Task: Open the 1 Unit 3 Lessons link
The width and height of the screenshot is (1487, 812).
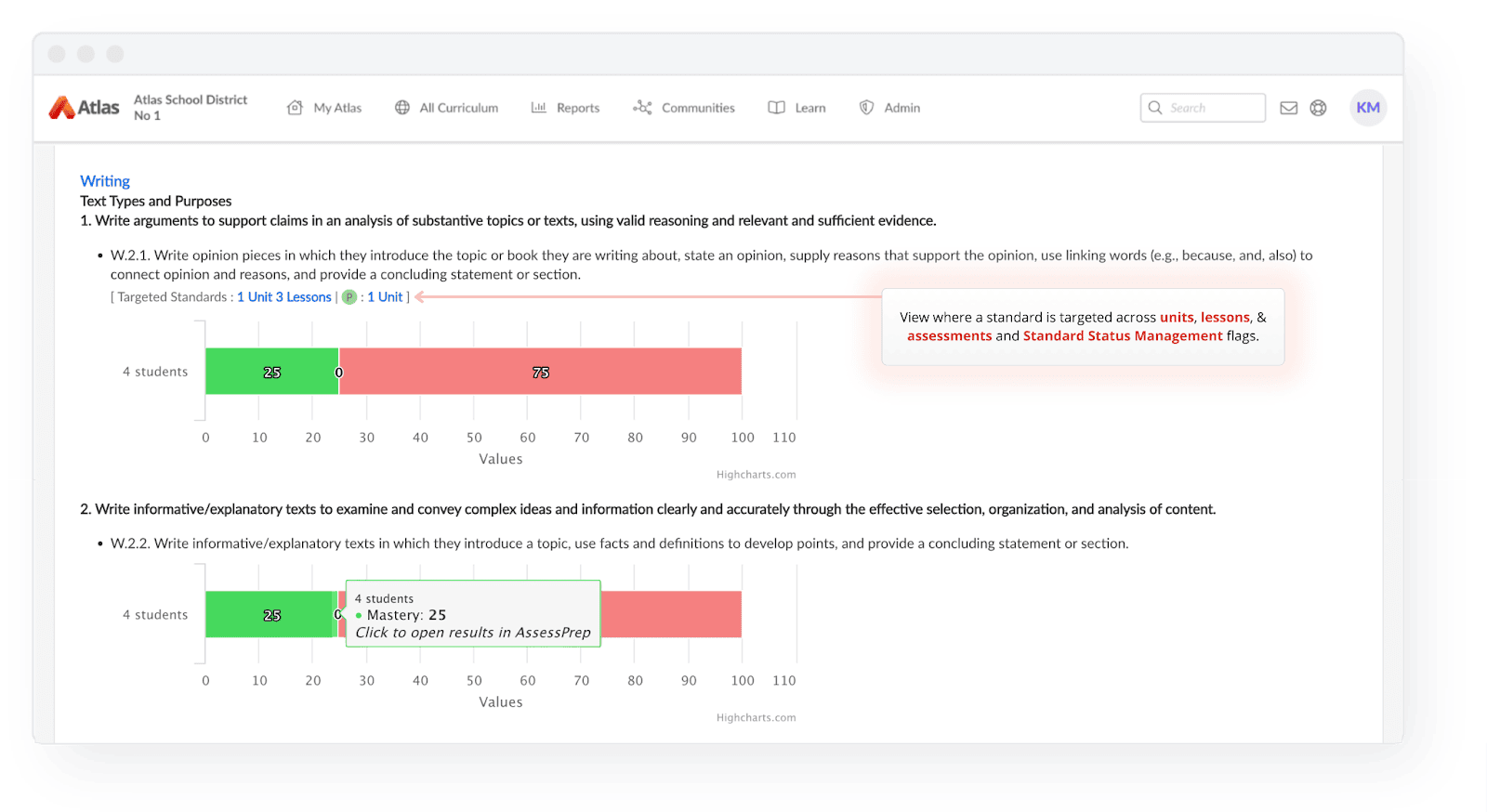Action: (283, 297)
